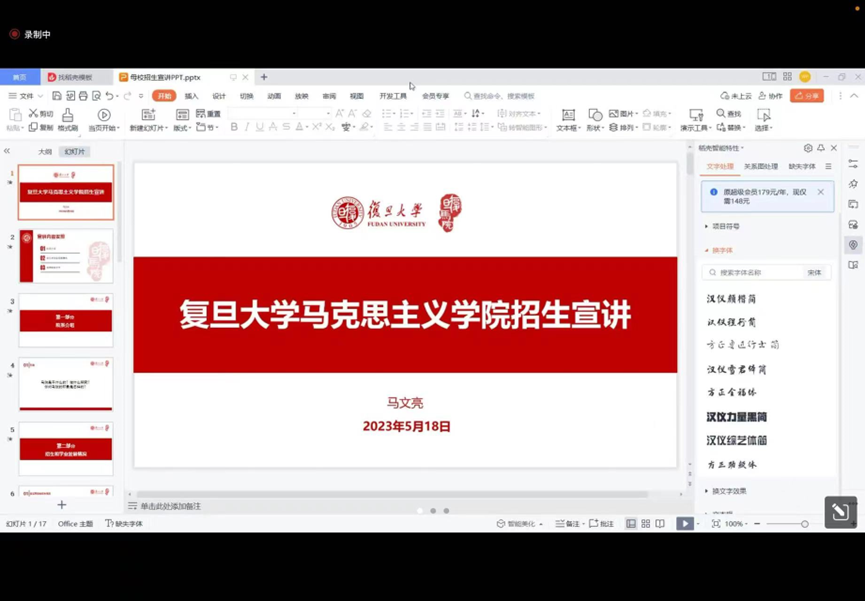Click the play slideshow button in status bar
This screenshot has height=601, width=865.
(684, 524)
